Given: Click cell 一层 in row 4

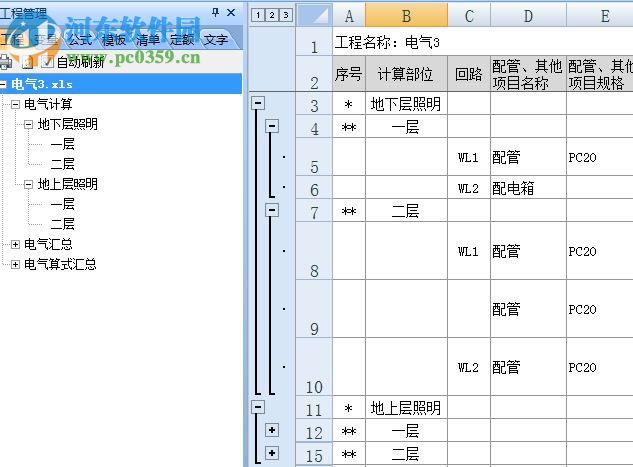Looking at the screenshot, I should 406,127.
